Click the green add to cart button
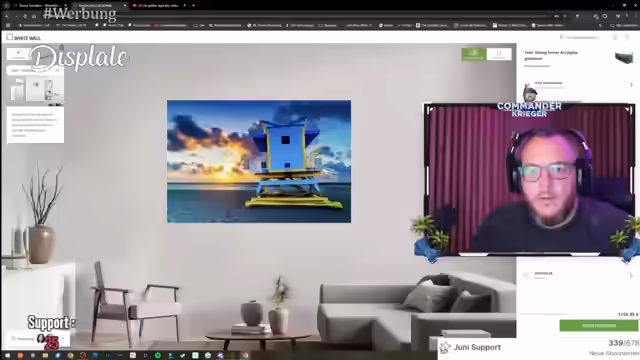640x360 pixels. (x=598, y=325)
